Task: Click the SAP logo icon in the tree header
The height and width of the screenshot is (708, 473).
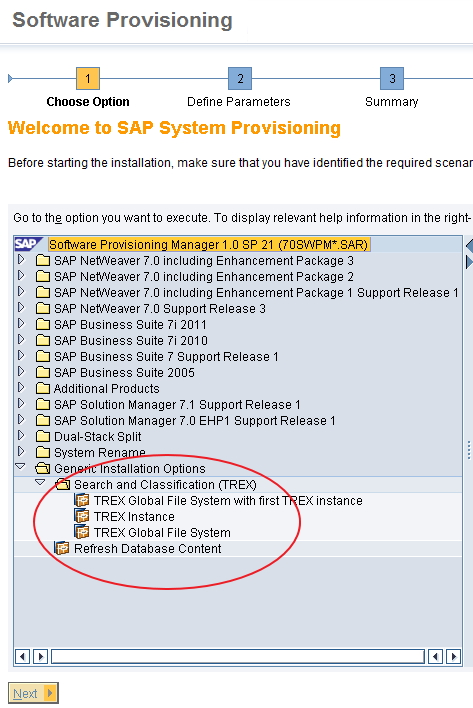Action: (28, 244)
